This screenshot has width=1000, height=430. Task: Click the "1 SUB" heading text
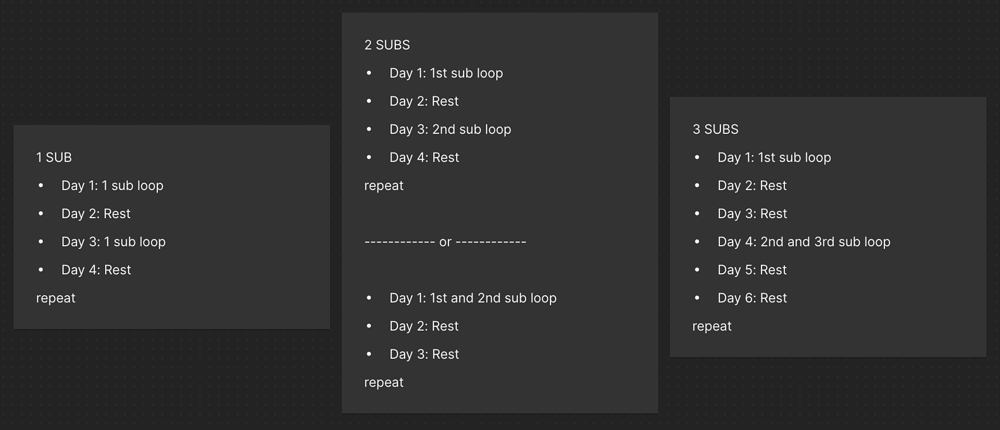pos(54,158)
